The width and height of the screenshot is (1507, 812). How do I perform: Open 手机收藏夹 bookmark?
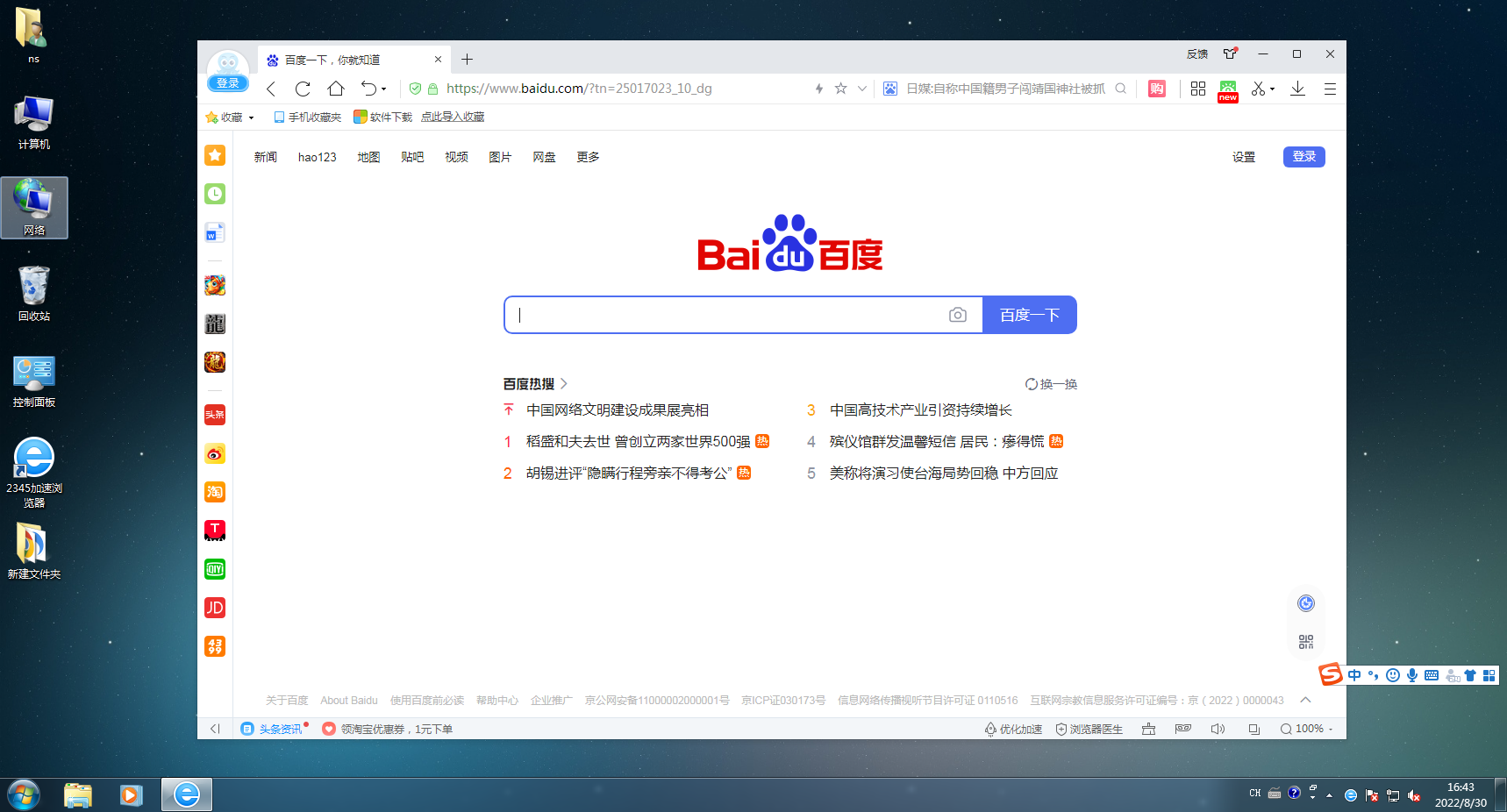(307, 118)
